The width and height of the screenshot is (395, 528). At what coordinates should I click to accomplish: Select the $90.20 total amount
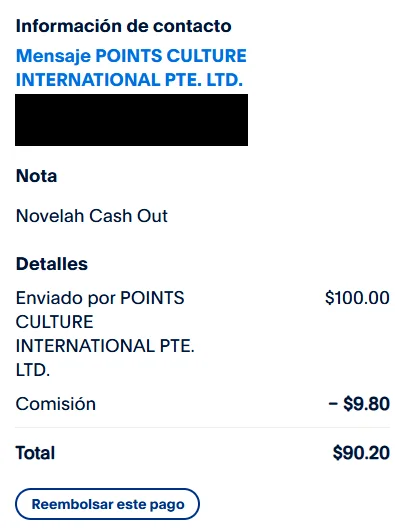coord(361,453)
